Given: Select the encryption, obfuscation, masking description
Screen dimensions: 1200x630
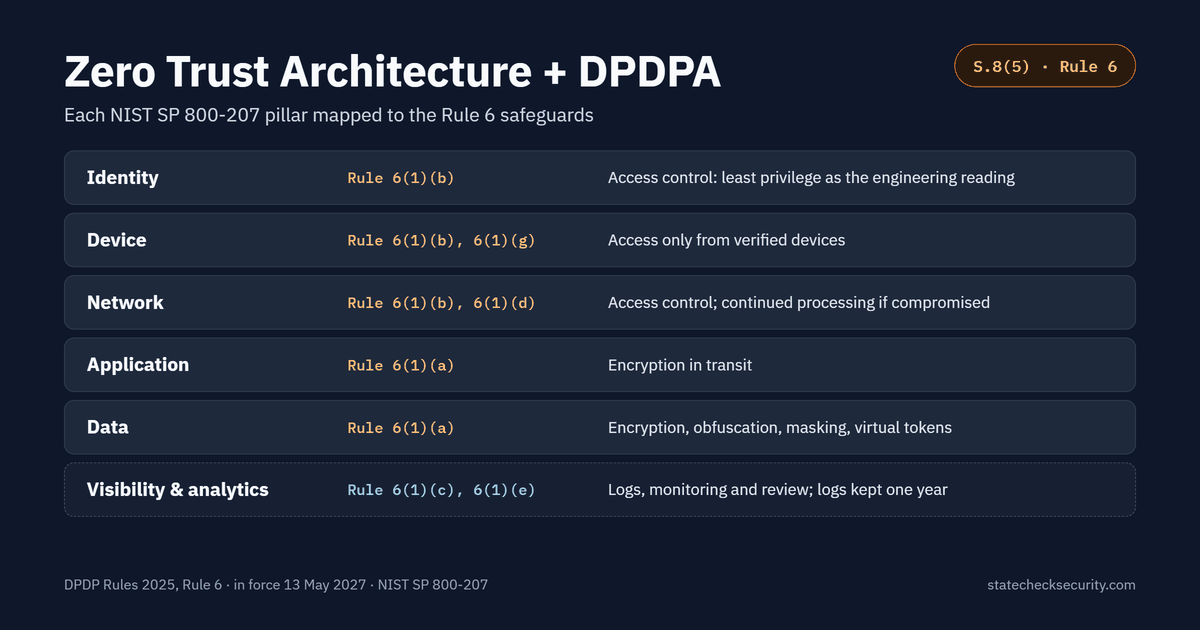Looking at the screenshot, I should [x=780, y=427].
